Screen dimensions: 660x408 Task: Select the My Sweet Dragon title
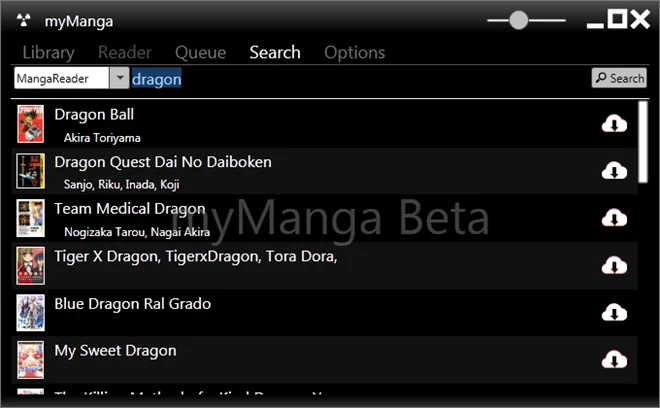[x=115, y=351]
